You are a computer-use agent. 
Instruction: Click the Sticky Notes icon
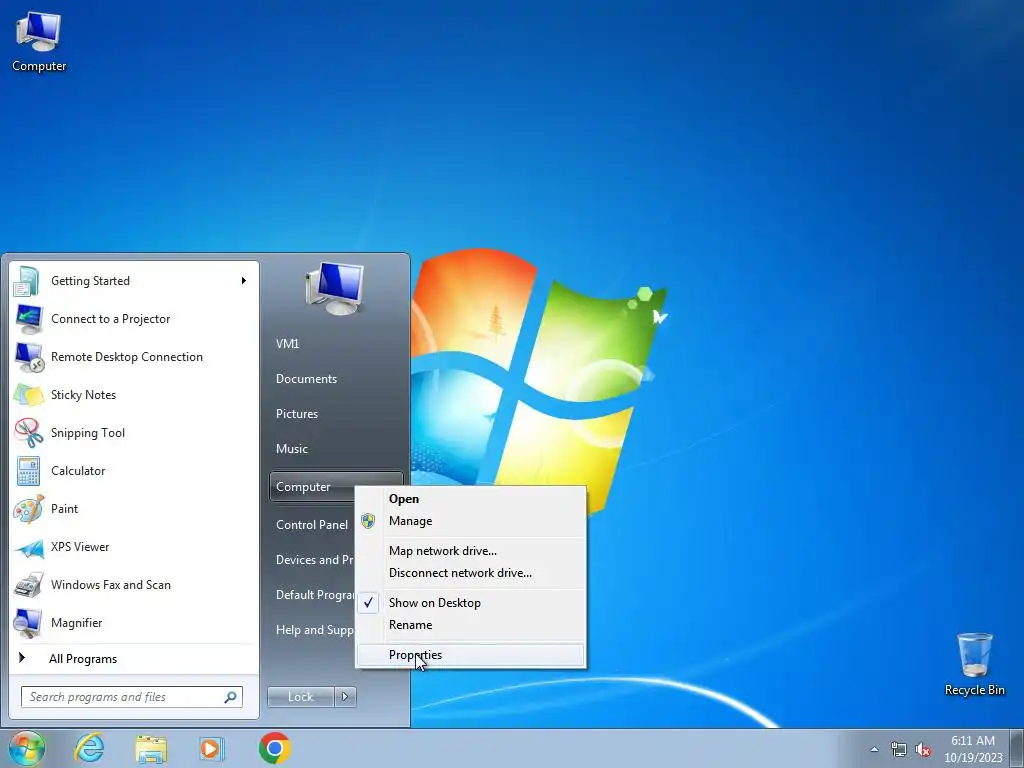coord(28,395)
